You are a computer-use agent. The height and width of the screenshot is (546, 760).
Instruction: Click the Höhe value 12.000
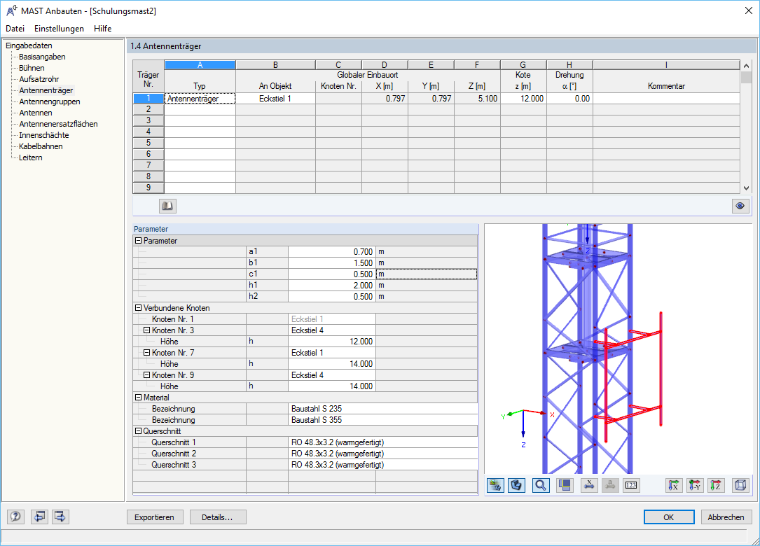(332, 341)
